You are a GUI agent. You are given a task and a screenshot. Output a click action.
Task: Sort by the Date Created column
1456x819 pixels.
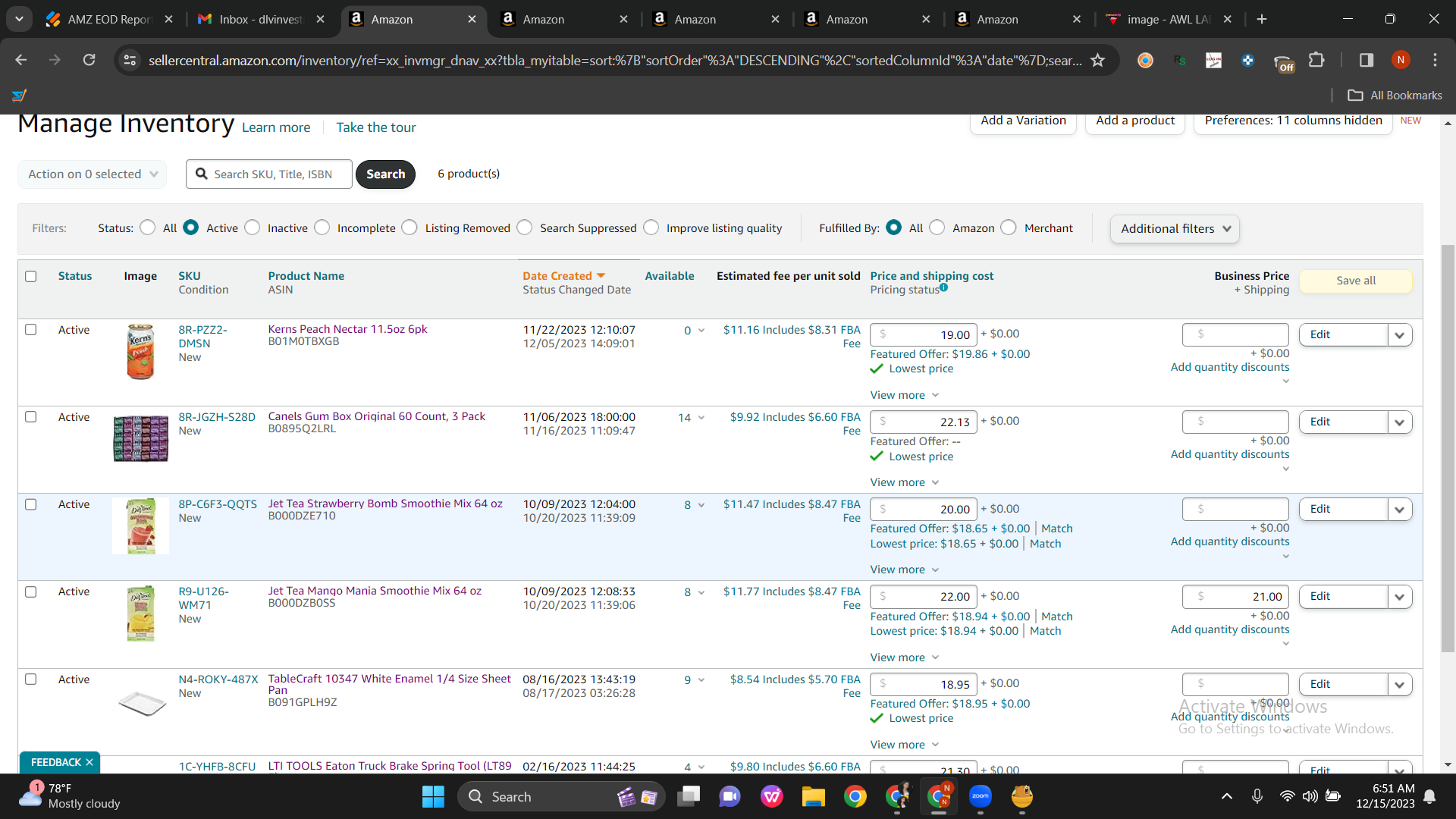[x=564, y=276]
